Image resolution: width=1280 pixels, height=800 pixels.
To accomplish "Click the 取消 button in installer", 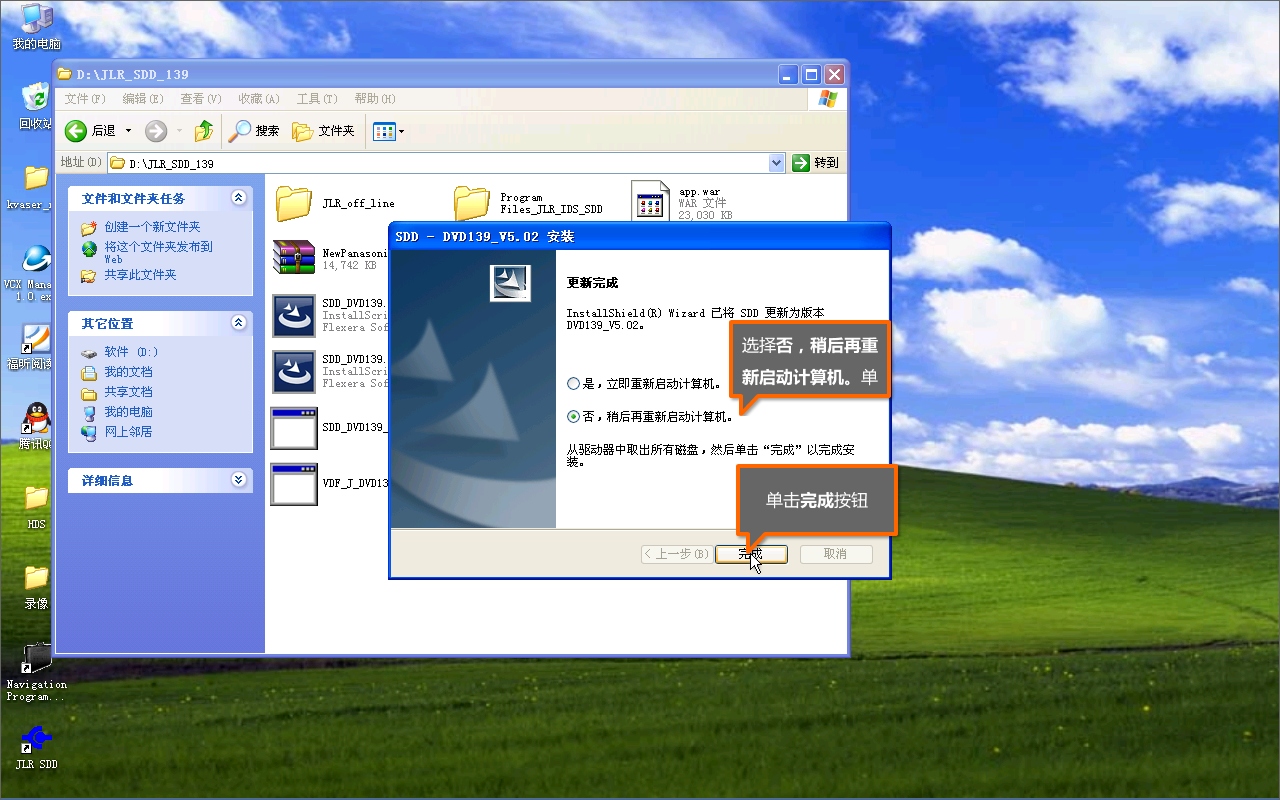I will coord(836,554).
